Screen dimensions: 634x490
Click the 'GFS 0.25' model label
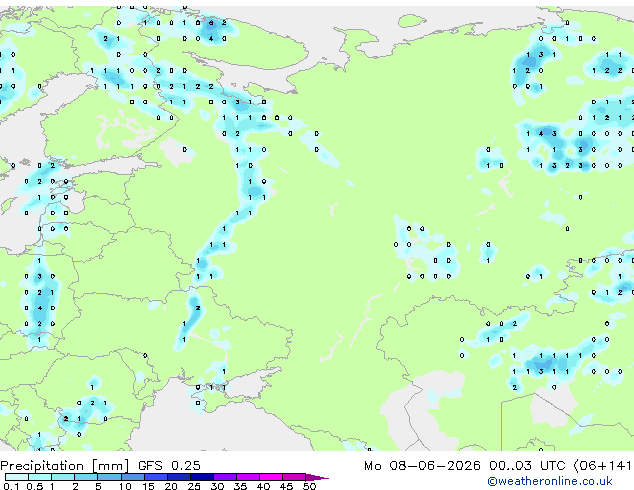coord(169,466)
